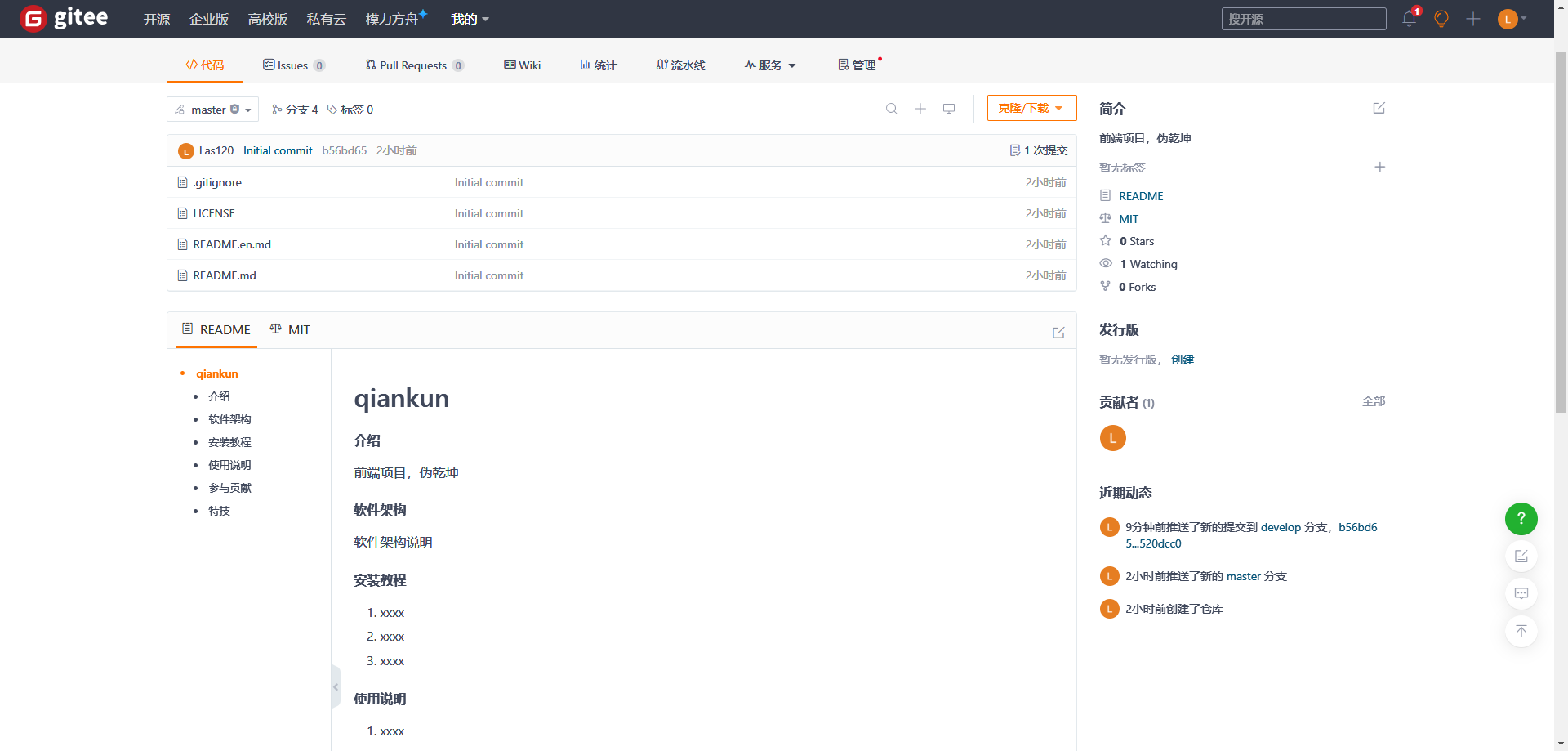Click the lightbulb tips icon

click(x=1441, y=19)
